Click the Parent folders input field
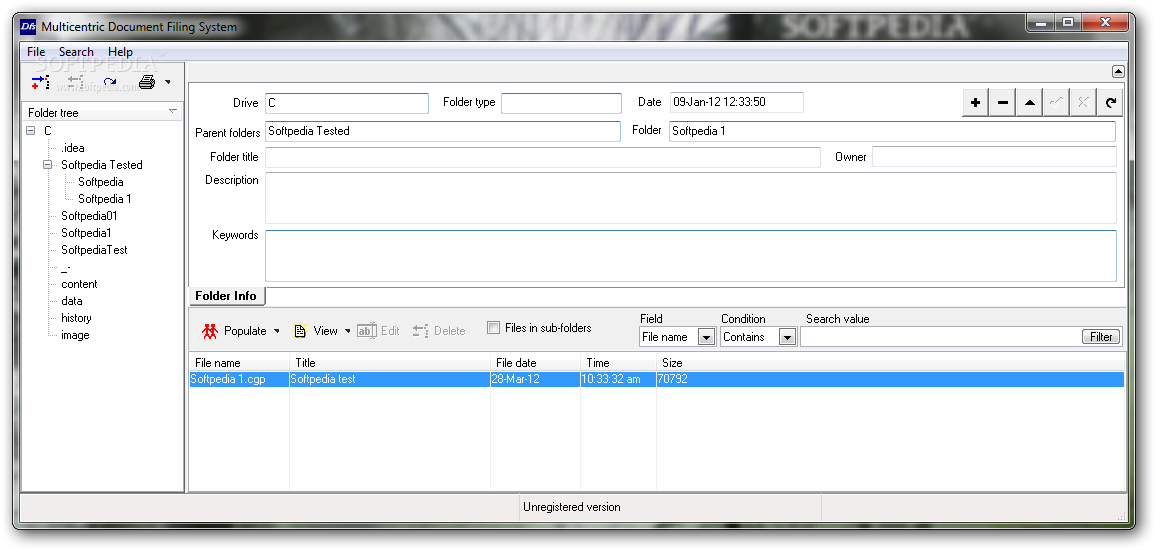Viewport: 1156px width, 550px height. point(442,131)
